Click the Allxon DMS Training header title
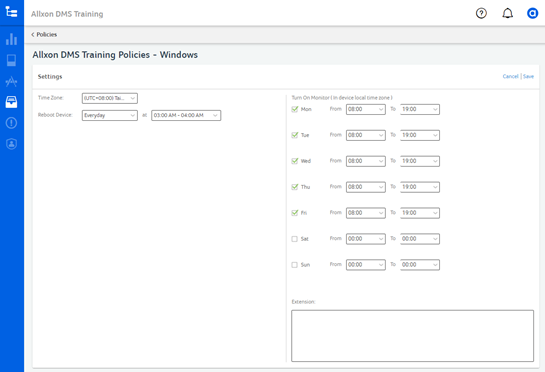This screenshot has width=545, height=372. 67,14
